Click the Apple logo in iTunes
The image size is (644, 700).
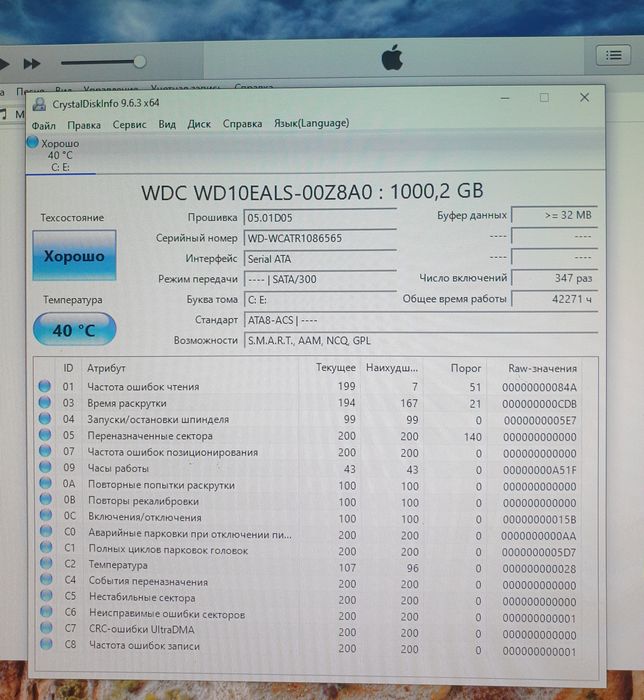click(x=392, y=57)
